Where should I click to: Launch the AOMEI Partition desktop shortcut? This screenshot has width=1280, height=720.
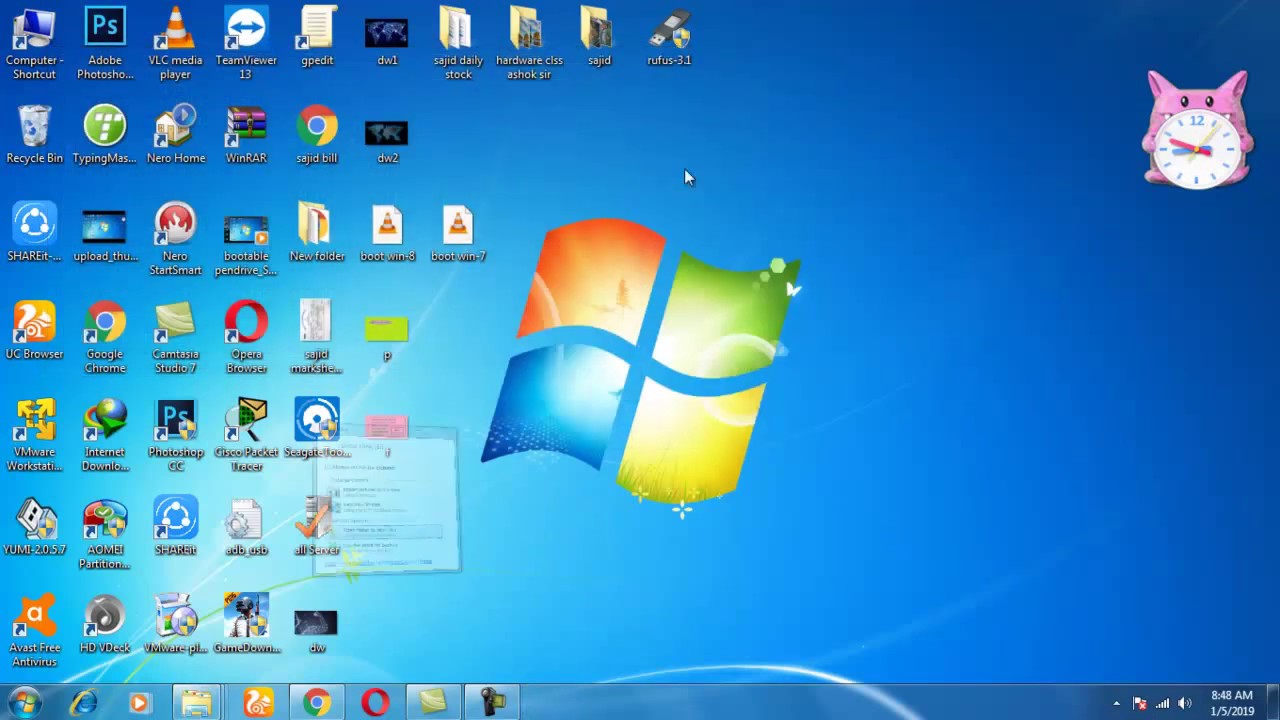tap(105, 534)
